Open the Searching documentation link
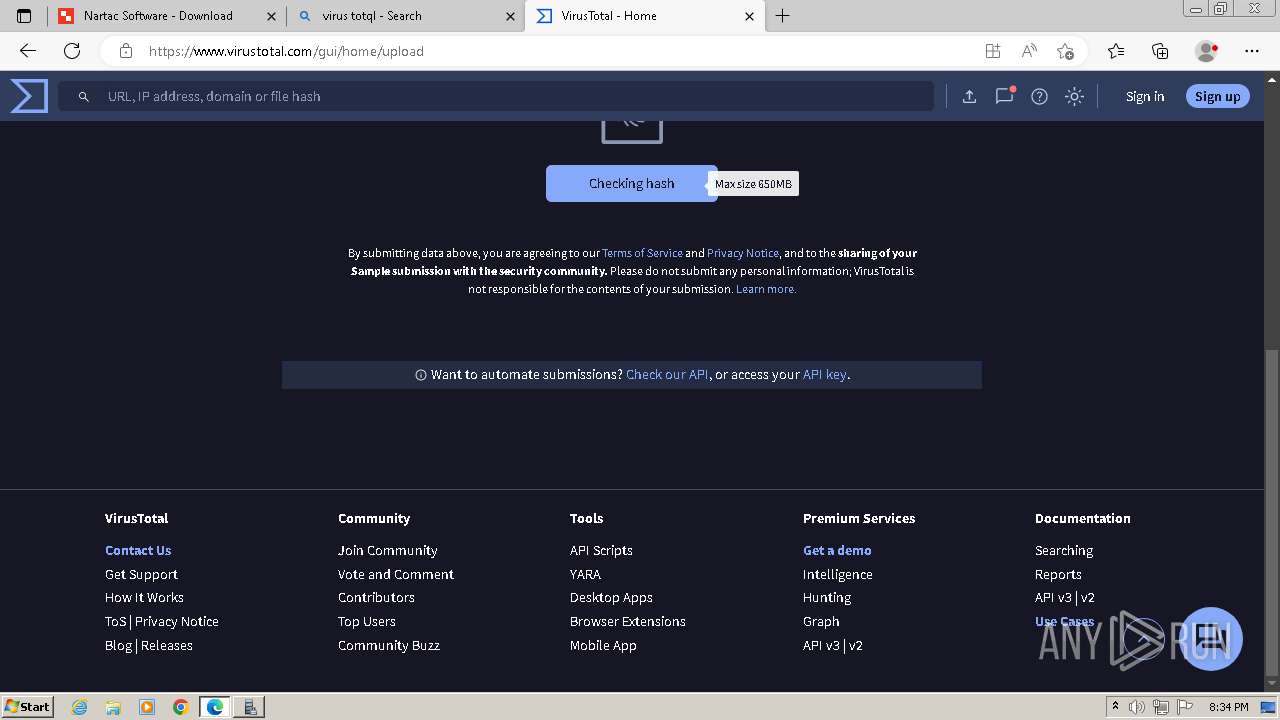The width and height of the screenshot is (1280, 720). 1064,551
